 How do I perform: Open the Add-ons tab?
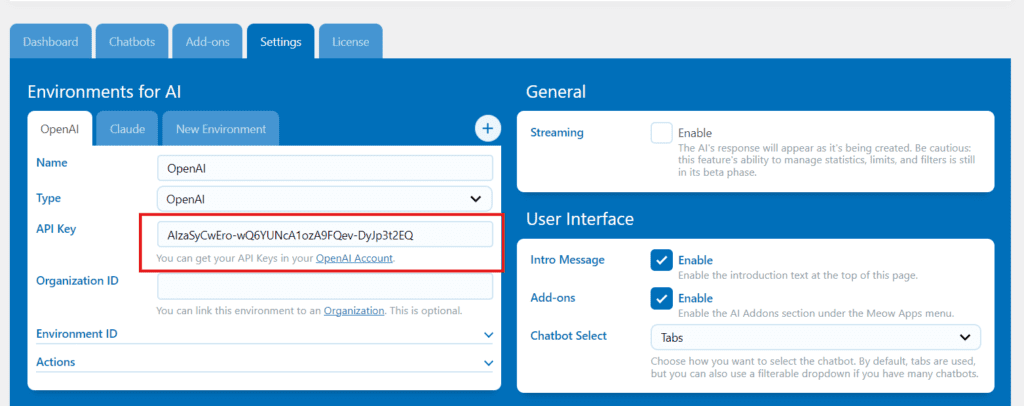(x=208, y=42)
